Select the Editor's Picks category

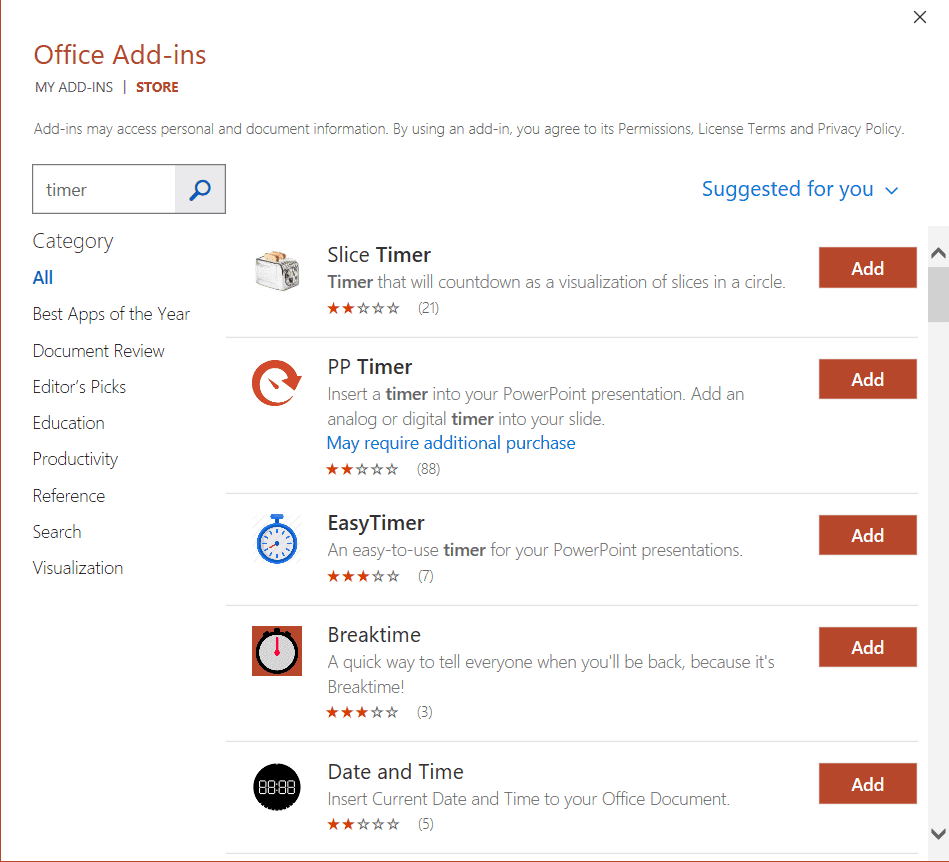pos(79,387)
